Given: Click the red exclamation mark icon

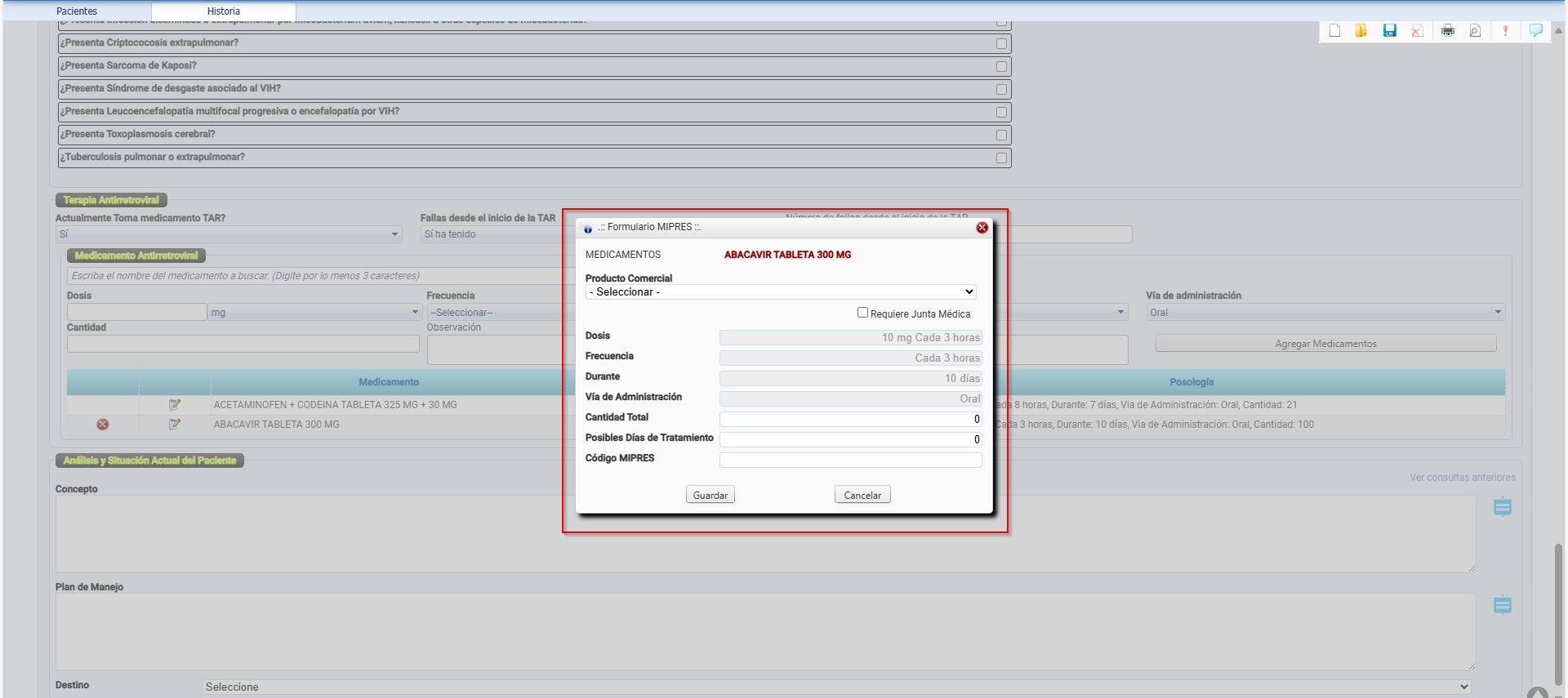Looking at the screenshot, I should [1505, 31].
